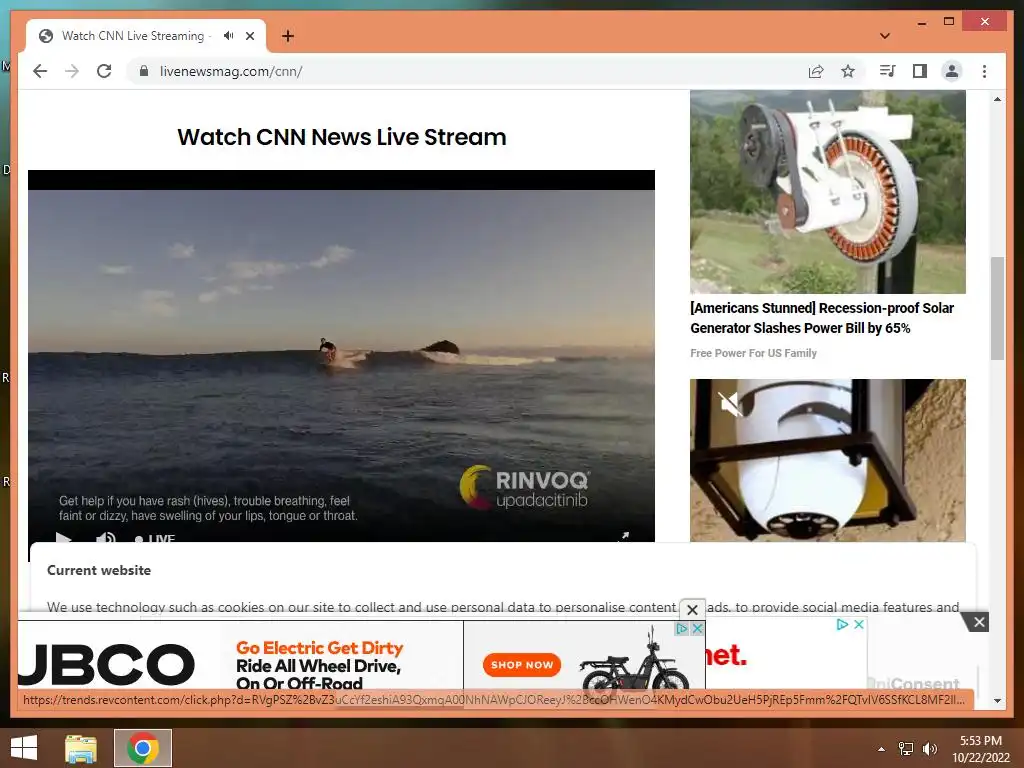Open network status tray icon

point(906,749)
